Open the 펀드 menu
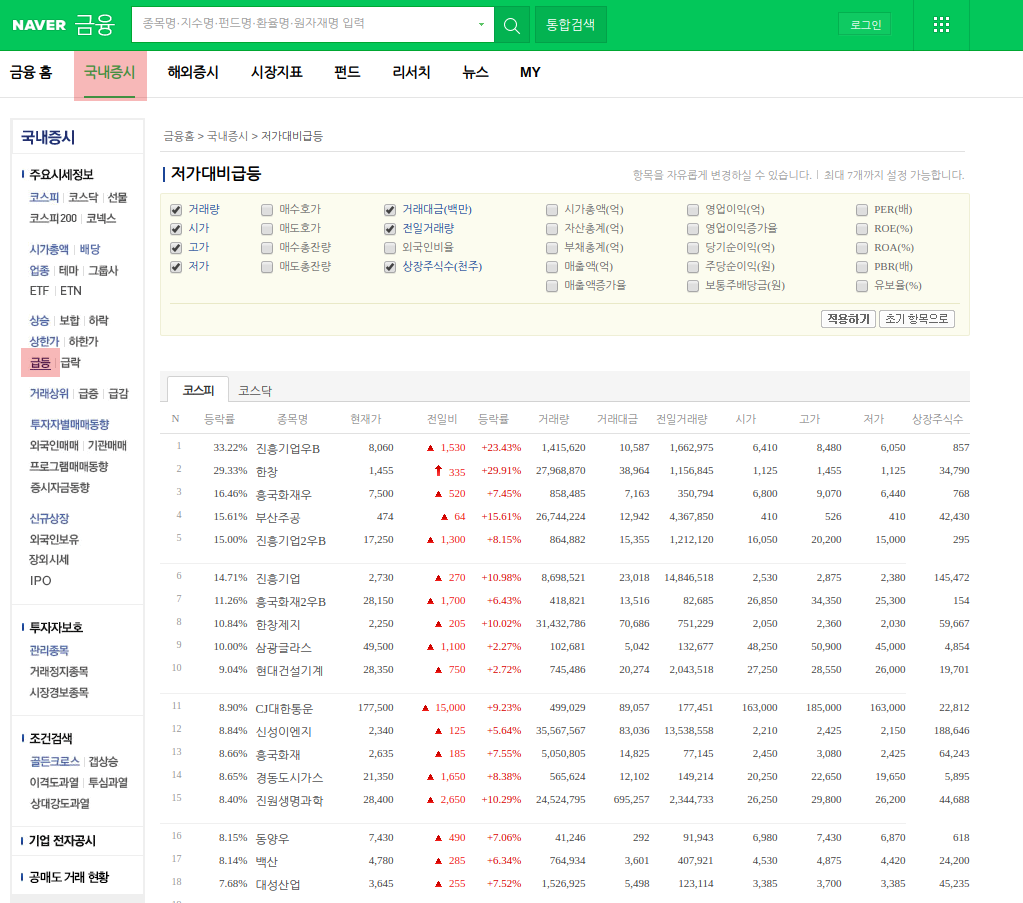The height and width of the screenshot is (903, 1023). (347, 72)
